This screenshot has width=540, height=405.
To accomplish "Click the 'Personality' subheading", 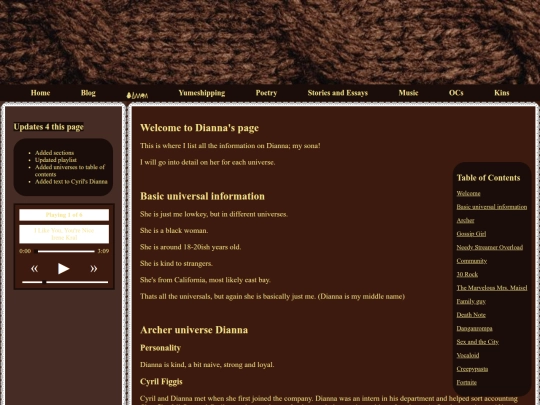I will coord(160,348).
